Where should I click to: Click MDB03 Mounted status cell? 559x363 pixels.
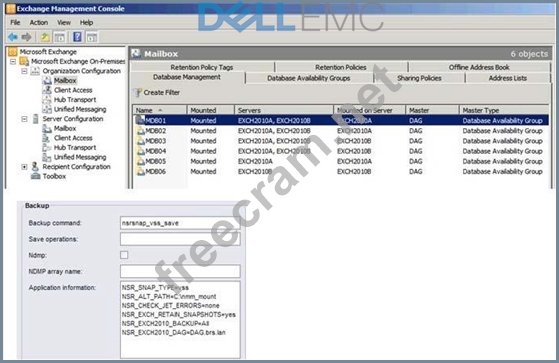coord(203,141)
